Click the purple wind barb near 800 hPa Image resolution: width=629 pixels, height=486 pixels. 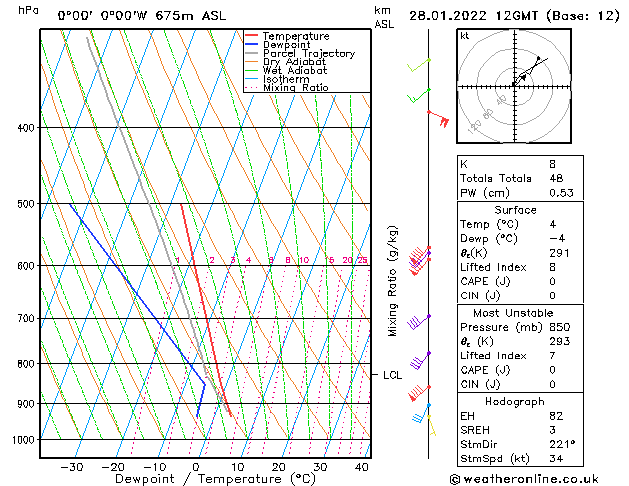[x=420, y=360]
